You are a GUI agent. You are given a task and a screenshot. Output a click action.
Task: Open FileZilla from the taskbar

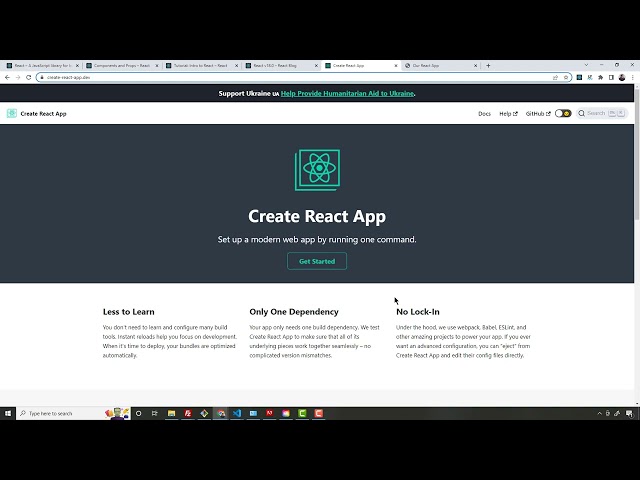coord(188,413)
